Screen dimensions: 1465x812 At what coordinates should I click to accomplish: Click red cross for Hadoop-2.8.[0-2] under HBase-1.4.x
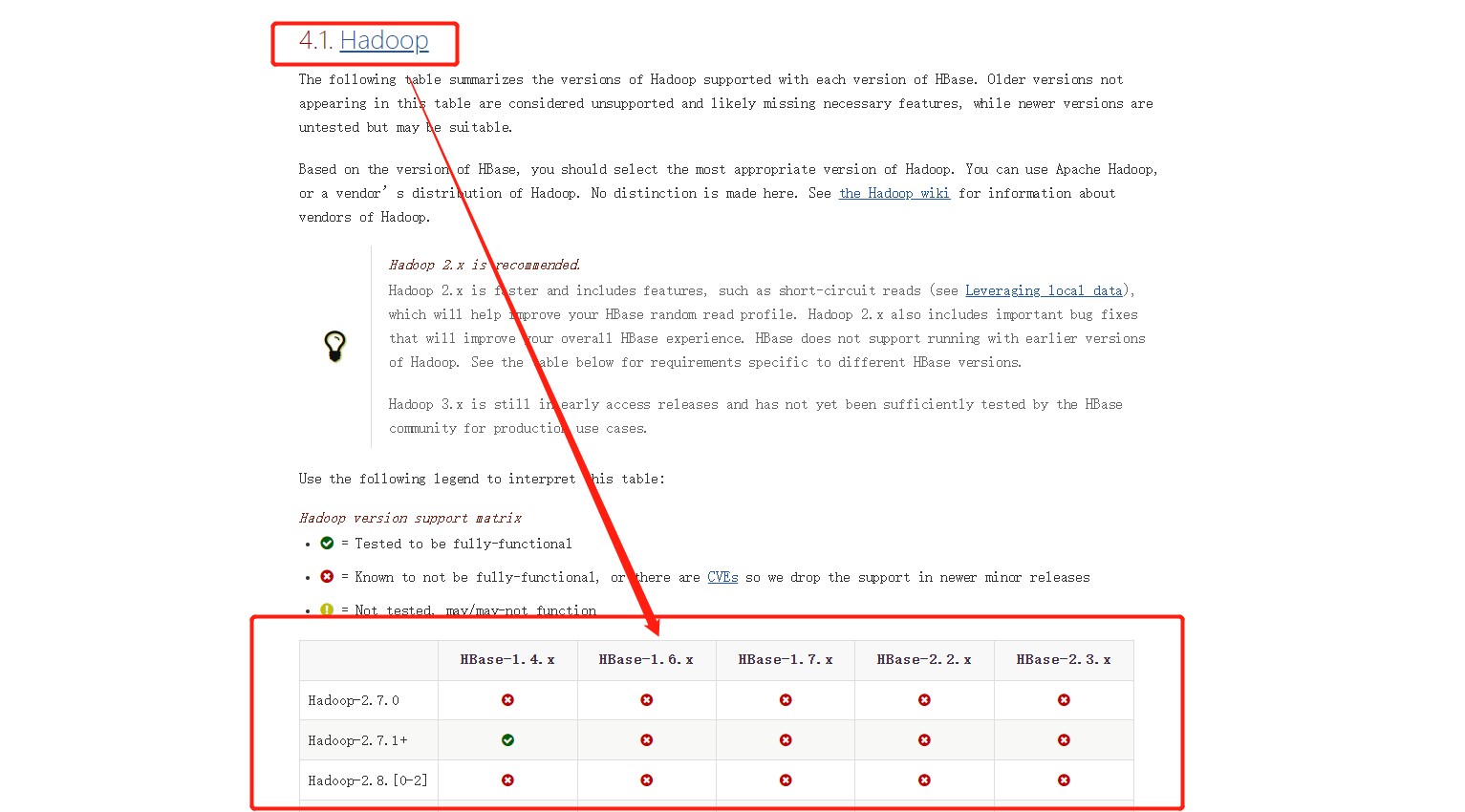point(507,780)
